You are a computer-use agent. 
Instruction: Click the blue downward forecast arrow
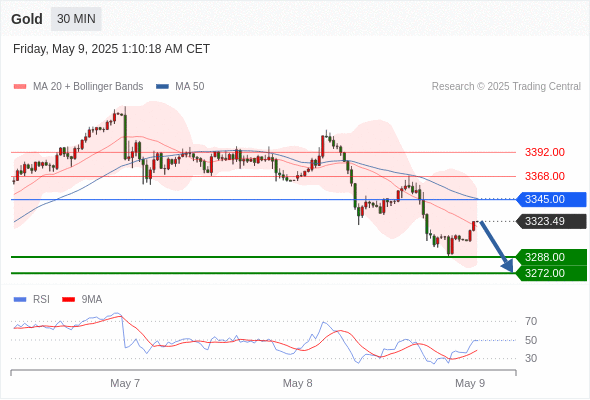point(496,246)
